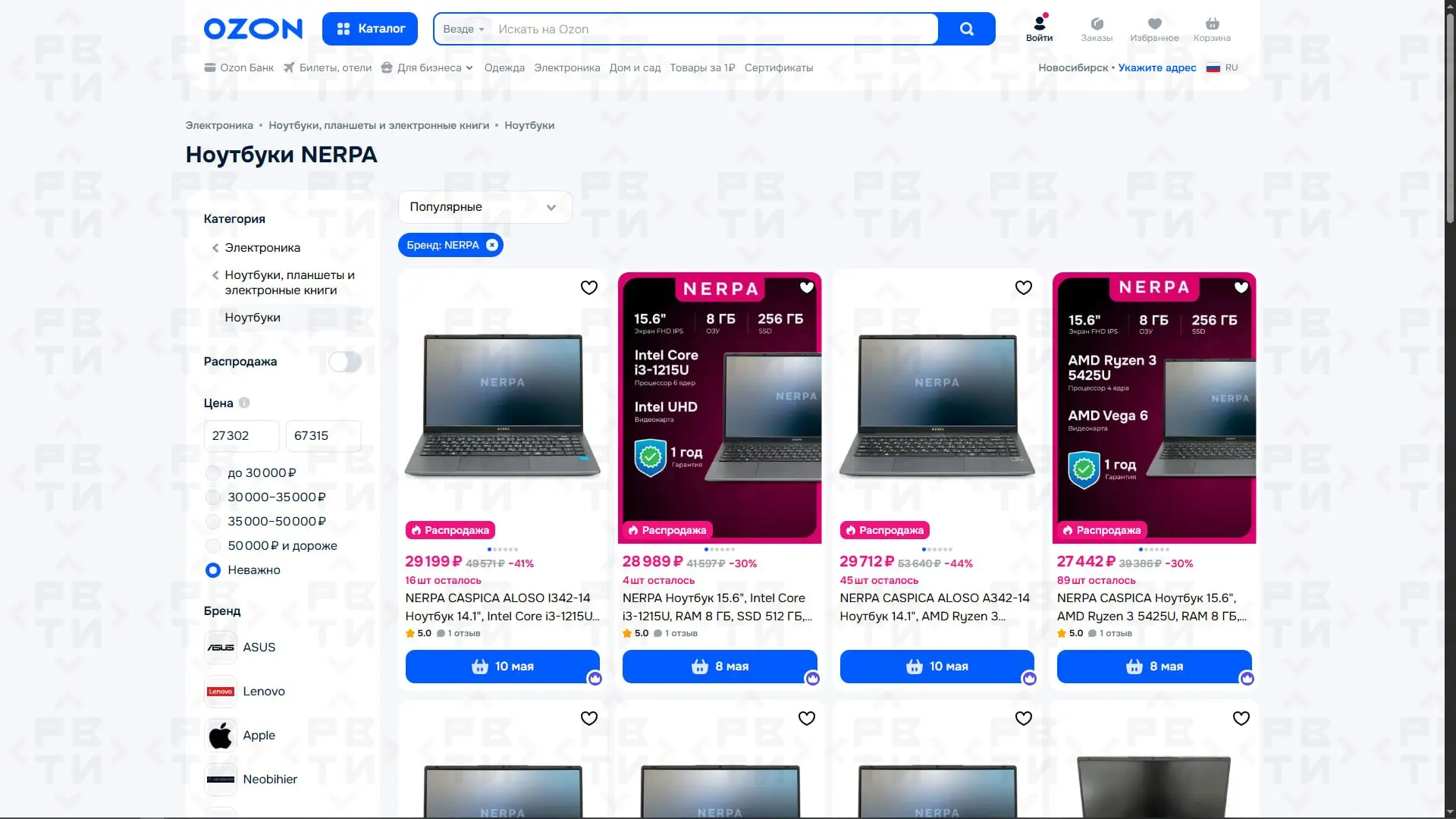Screen dimensions: 1456x819
Task: Open the NERPA CASPICA ALOSO A342-14 product image
Action: pyautogui.click(x=937, y=406)
